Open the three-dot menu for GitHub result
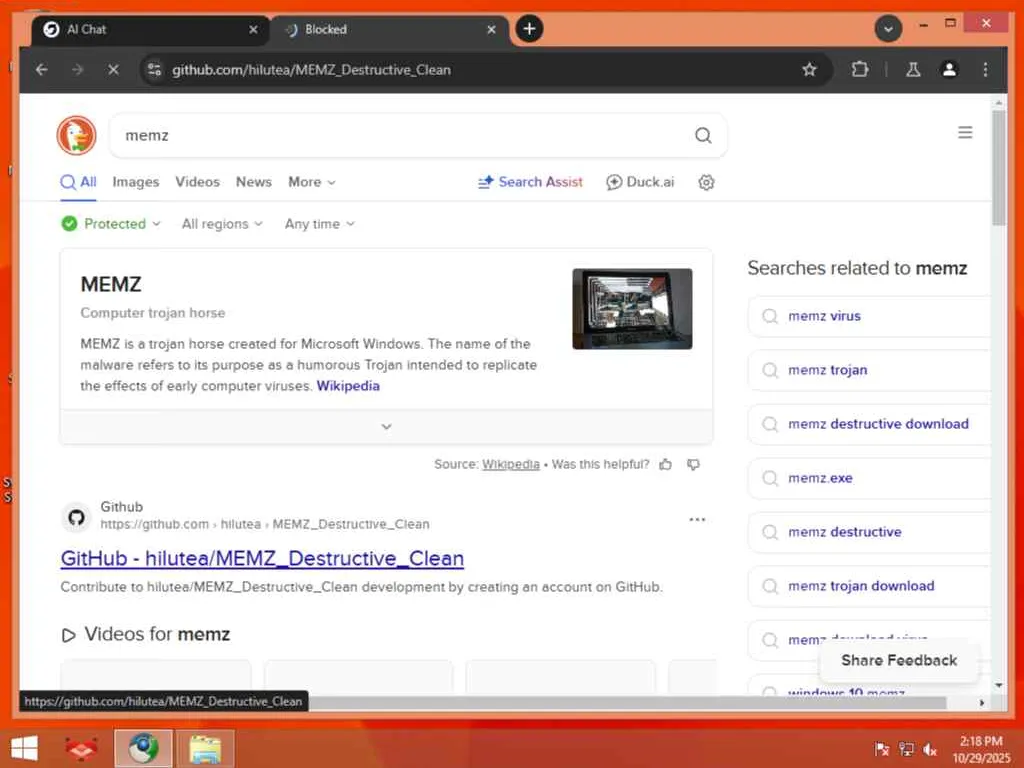This screenshot has height=768, width=1024. coord(697,520)
